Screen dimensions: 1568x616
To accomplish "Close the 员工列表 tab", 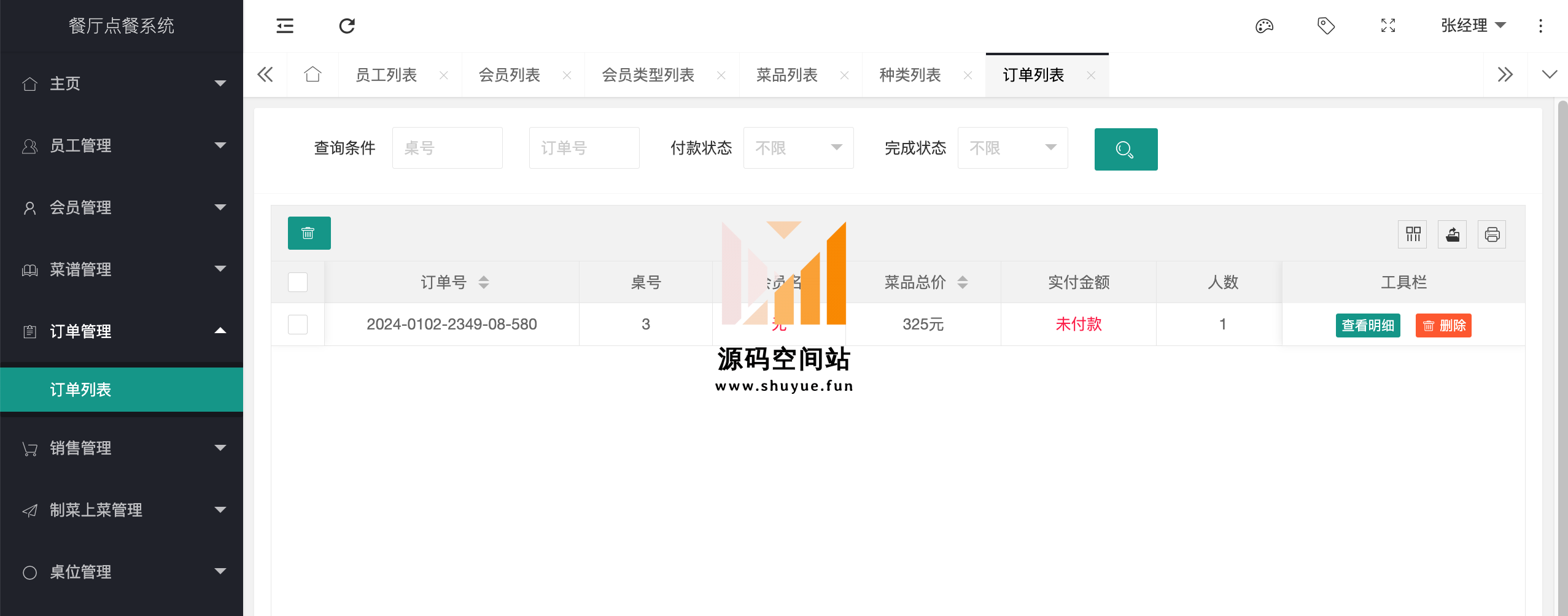I will point(444,75).
